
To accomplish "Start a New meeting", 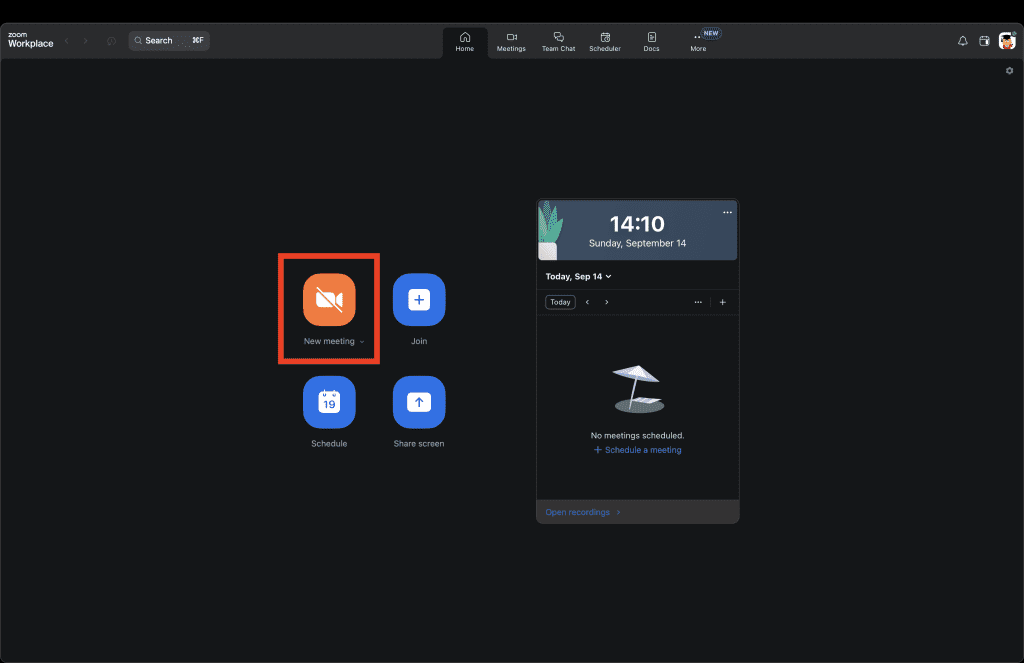I will point(329,299).
